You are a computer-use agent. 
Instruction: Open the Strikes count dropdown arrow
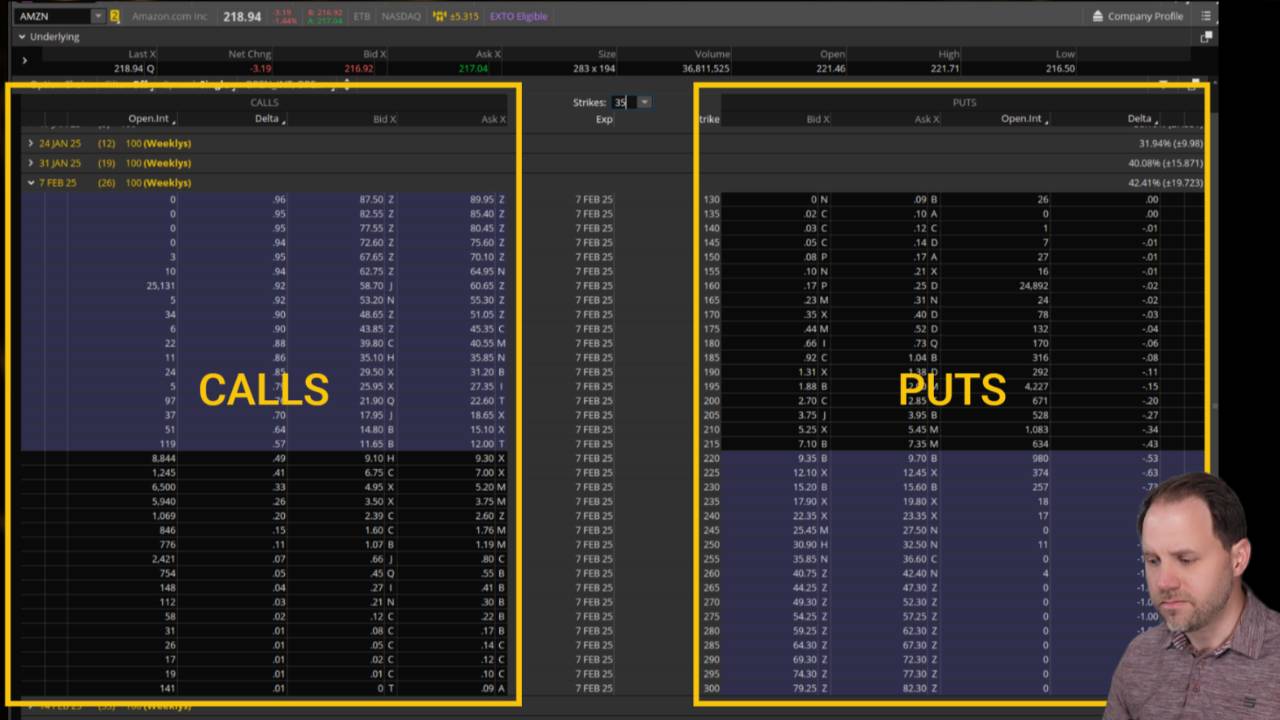(x=644, y=102)
